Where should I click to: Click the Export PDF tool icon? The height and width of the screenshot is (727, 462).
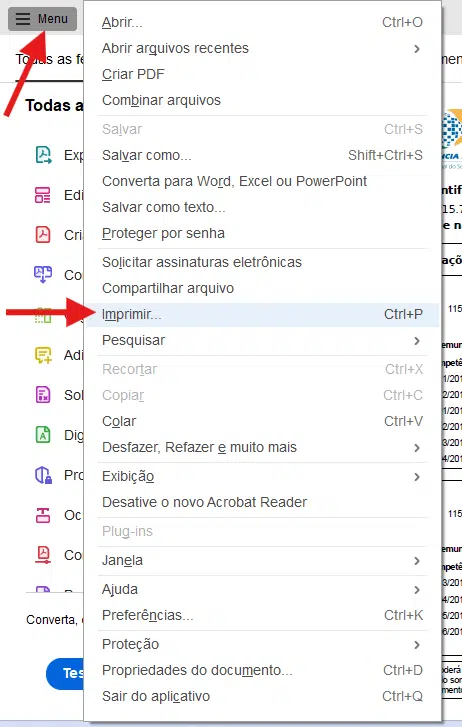(x=43, y=155)
